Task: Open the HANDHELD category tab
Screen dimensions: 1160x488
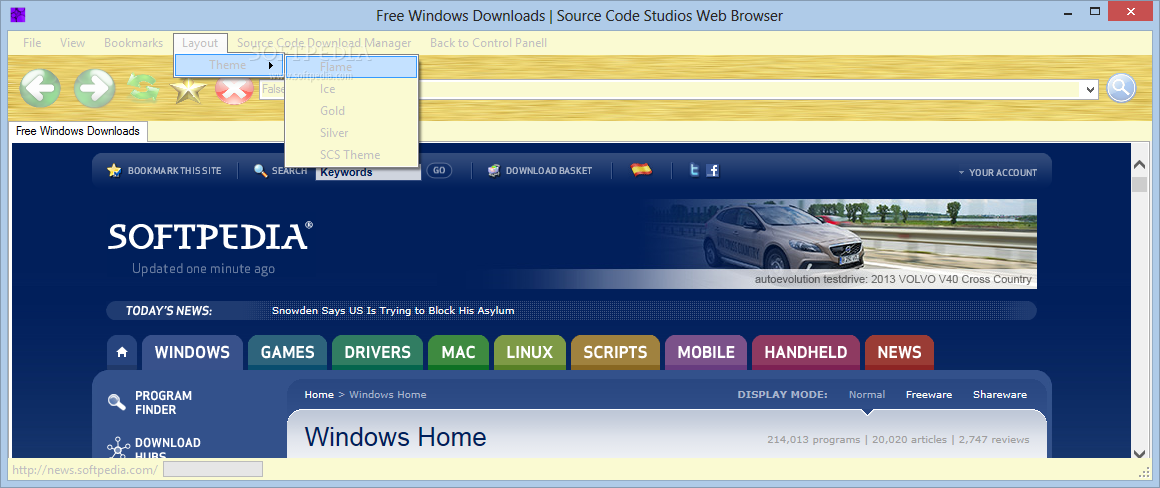Action: tap(806, 353)
